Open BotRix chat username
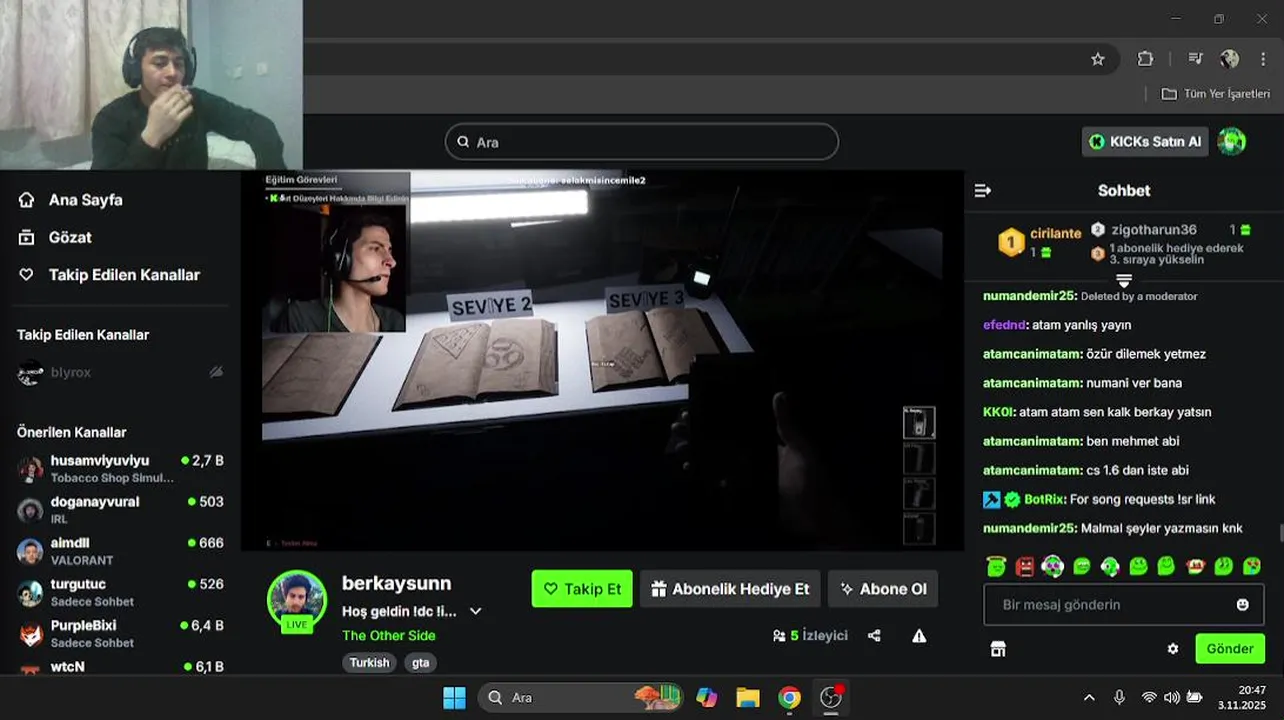 pyautogui.click(x=1045, y=499)
